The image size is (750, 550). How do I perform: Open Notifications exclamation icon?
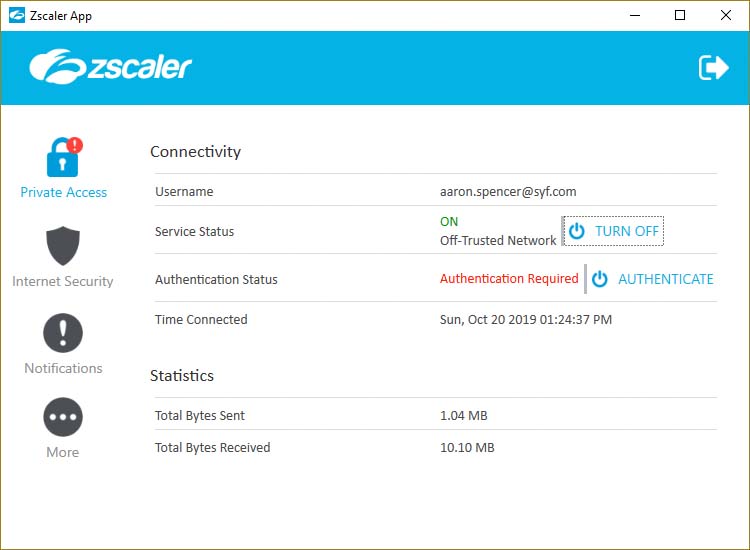[x=63, y=333]
